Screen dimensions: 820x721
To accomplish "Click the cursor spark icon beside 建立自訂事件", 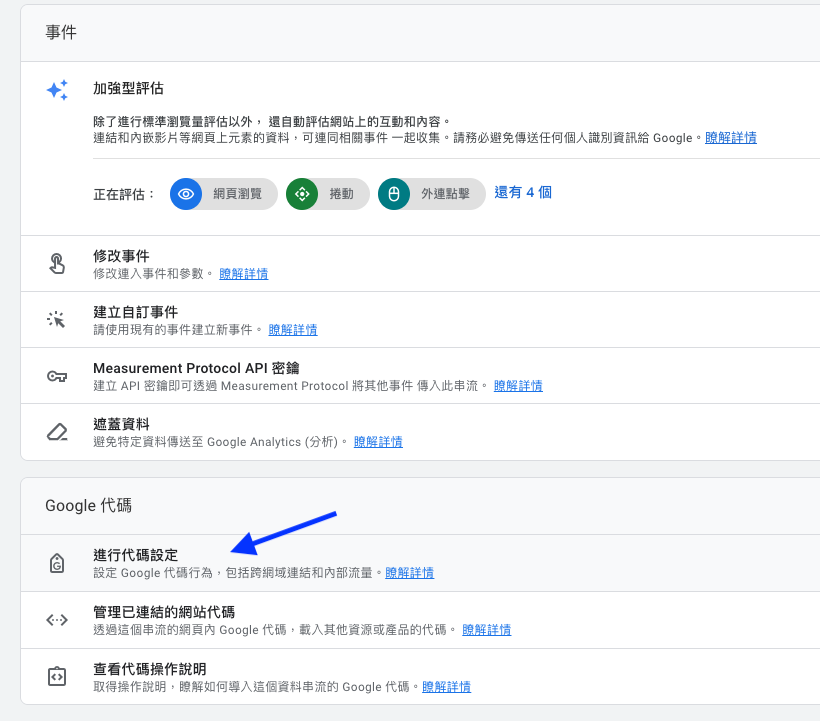I will (56, 319).
